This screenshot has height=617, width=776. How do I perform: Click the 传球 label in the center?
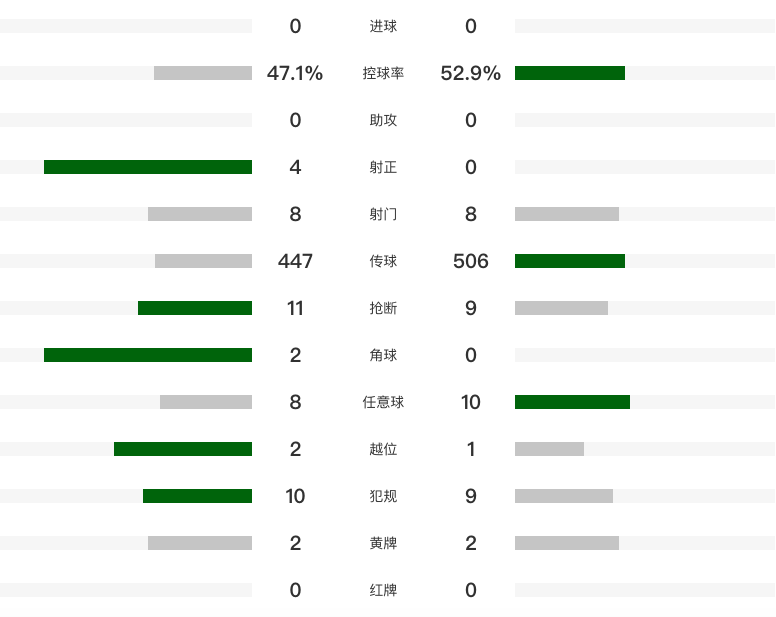383,261
